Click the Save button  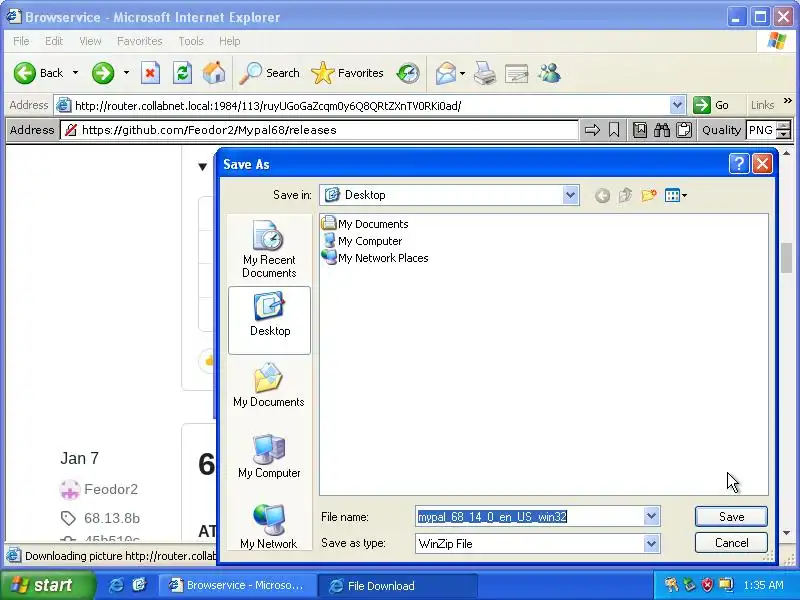pyautogui.click(x=731, y=516)
